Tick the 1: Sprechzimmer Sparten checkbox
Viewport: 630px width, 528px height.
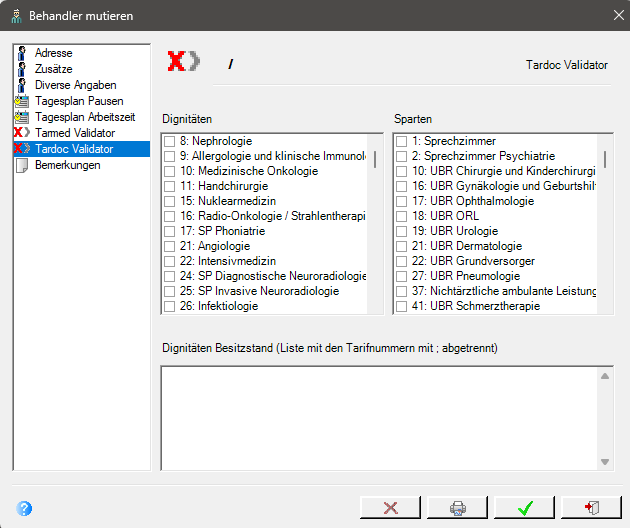coord(401,141)
